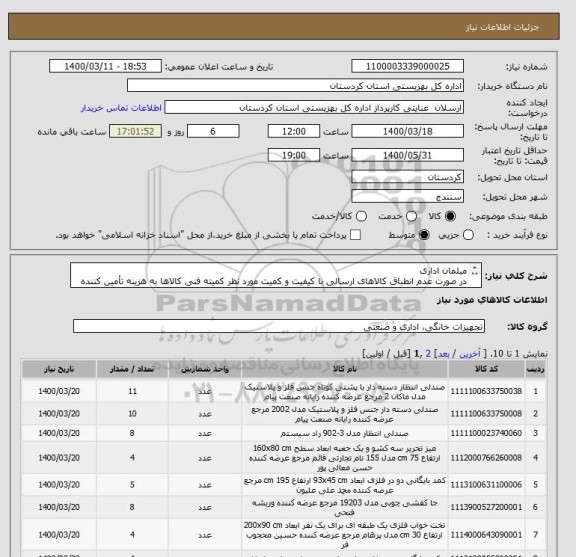Click the delivery province field کردستان
The width and height of the screenshot is (576, 557).
(x=407, y=177)
